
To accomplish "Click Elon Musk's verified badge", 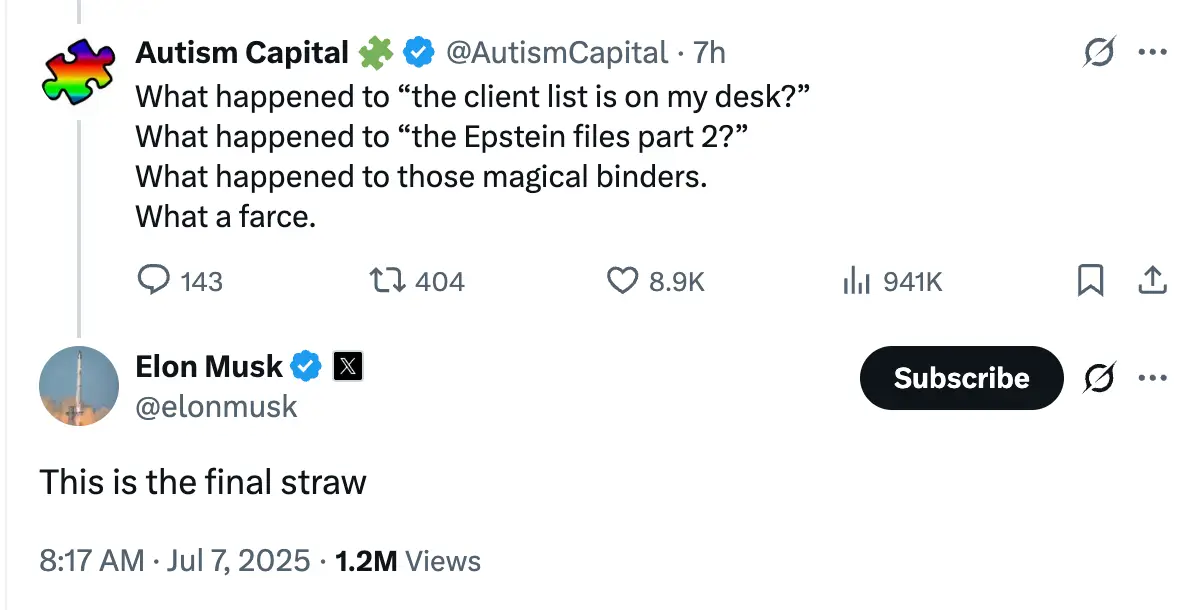I will 307,366.
